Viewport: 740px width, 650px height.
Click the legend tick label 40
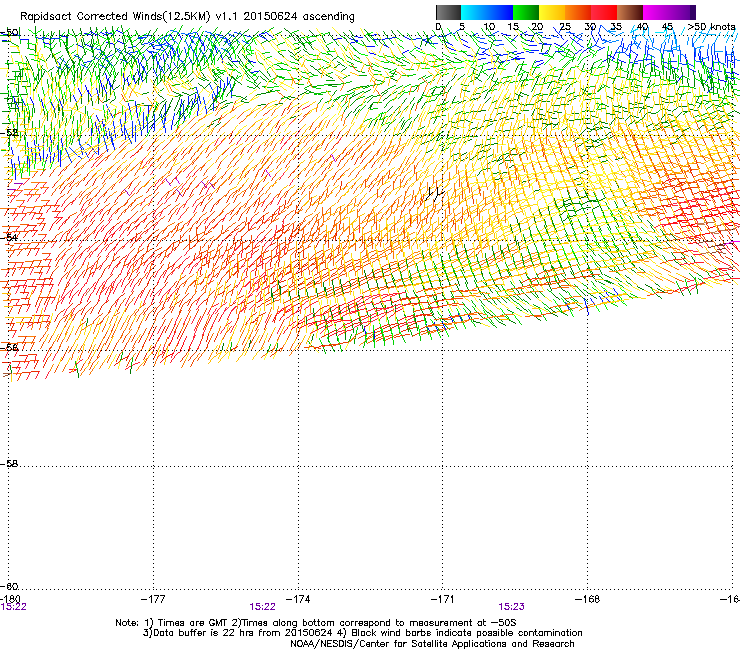coord(642,27)
